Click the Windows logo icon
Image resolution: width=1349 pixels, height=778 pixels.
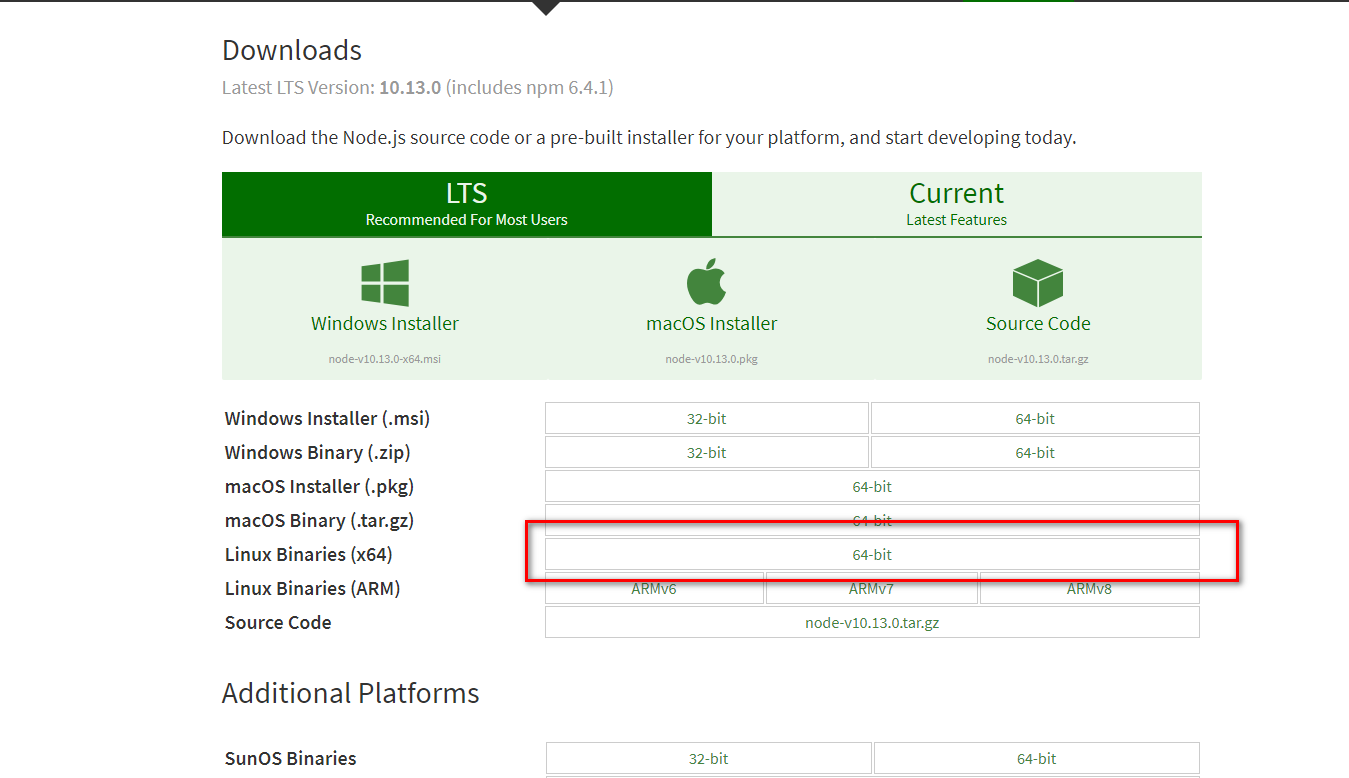385,283
